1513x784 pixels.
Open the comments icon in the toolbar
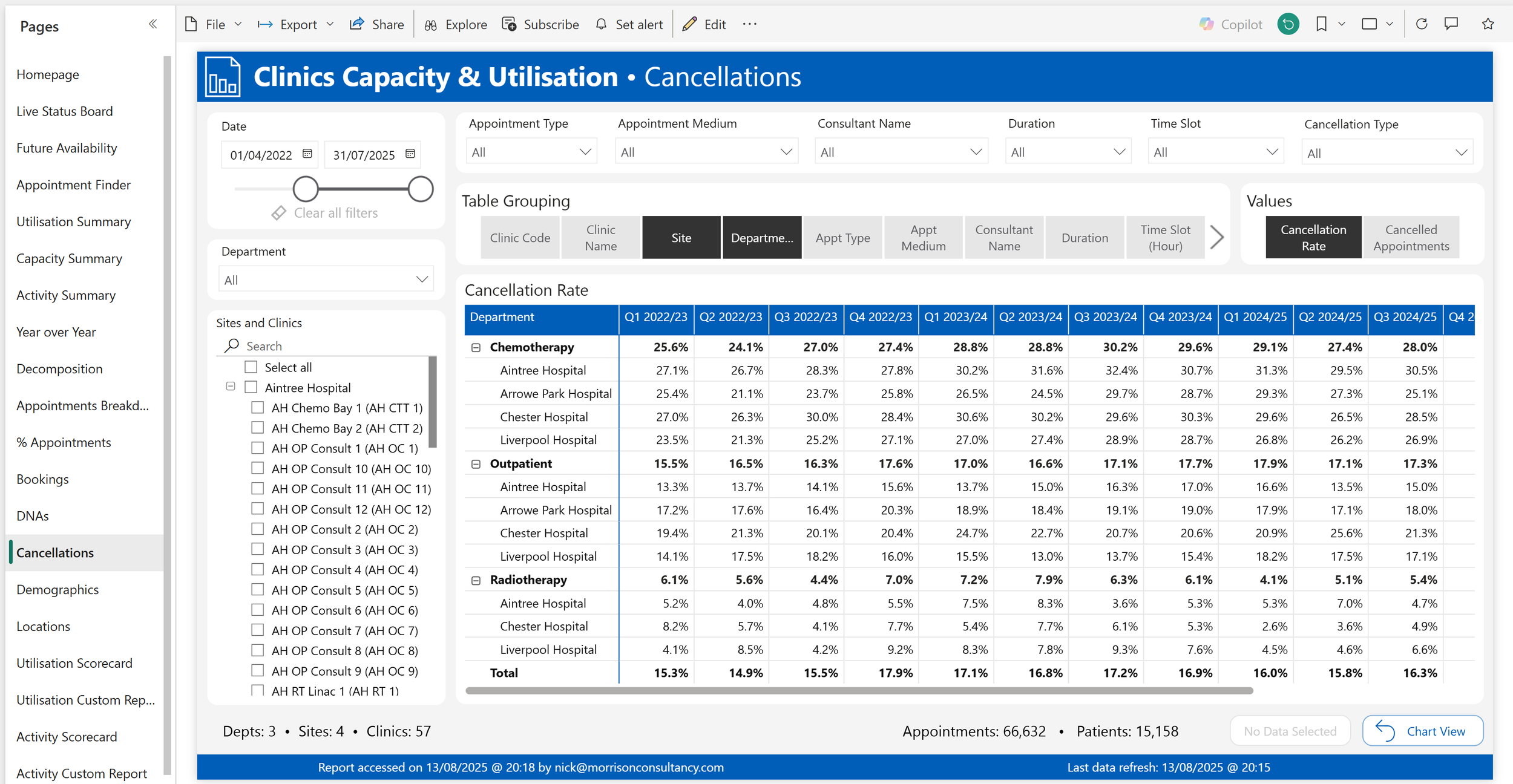pyautogui.click(x=1451, y=24)
